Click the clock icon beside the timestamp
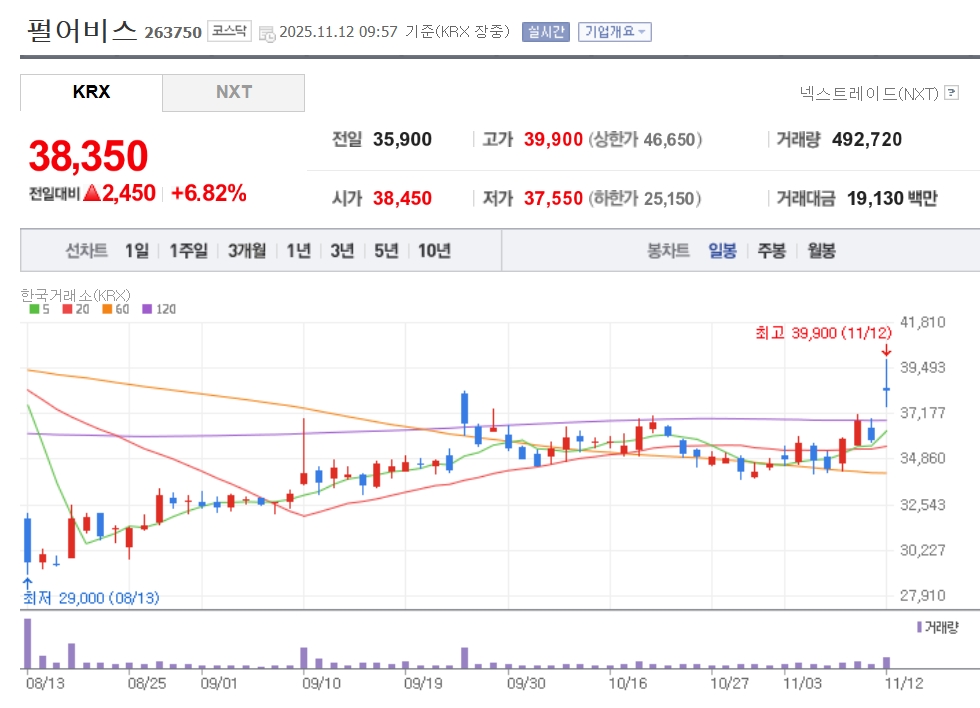Image resolution: width=980 pixels, height=708 pixels. pos(266,33)
